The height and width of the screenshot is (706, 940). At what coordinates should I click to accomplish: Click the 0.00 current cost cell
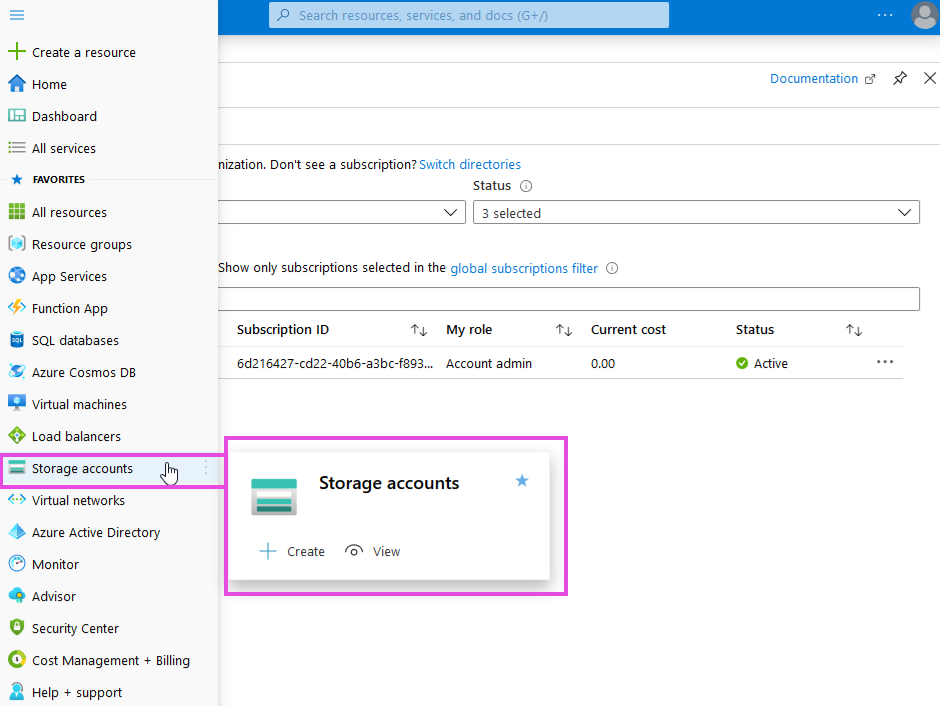coord(602,363)
